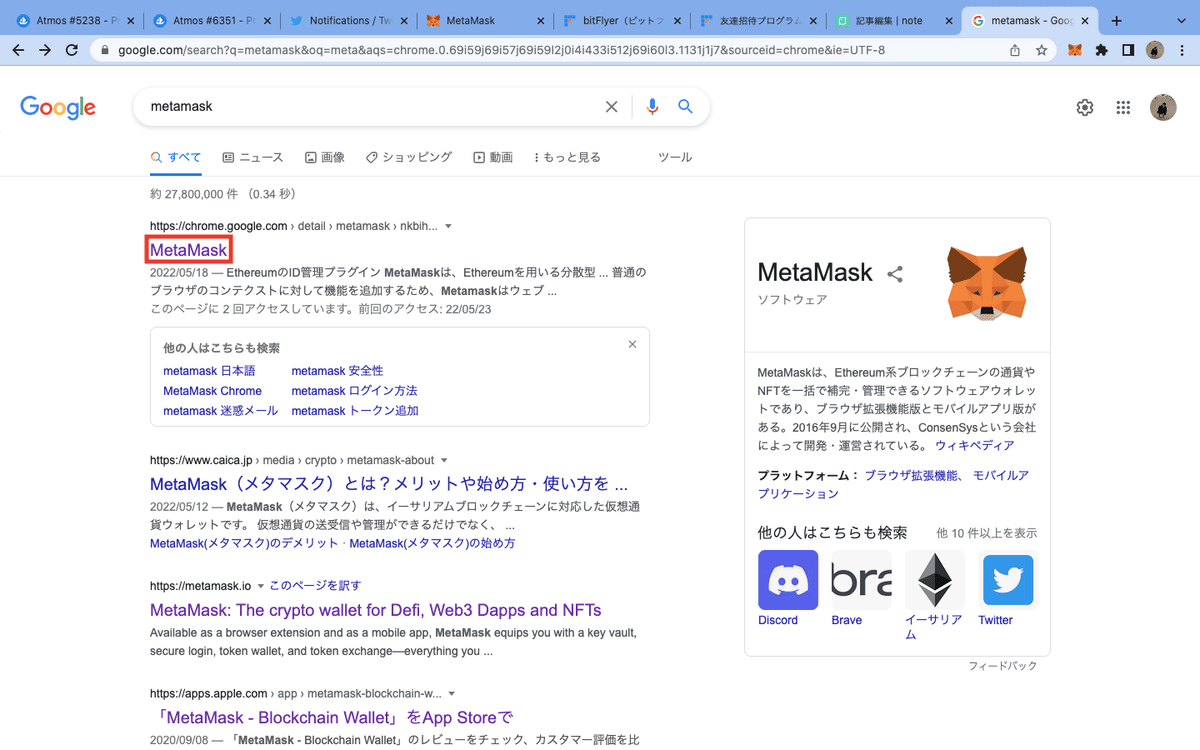Click the browser address bar URL
Image resolution: width=1200 pixels, height=750 pixels.
pyautogui.click(x=500, y=50)
